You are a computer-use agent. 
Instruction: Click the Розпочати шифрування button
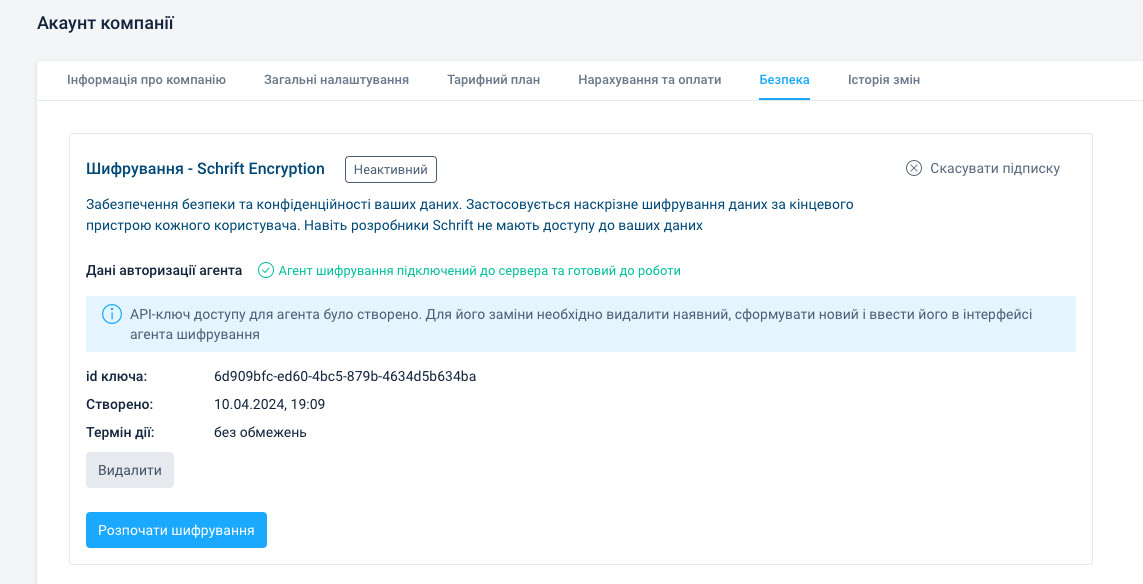tap(176, 530)
